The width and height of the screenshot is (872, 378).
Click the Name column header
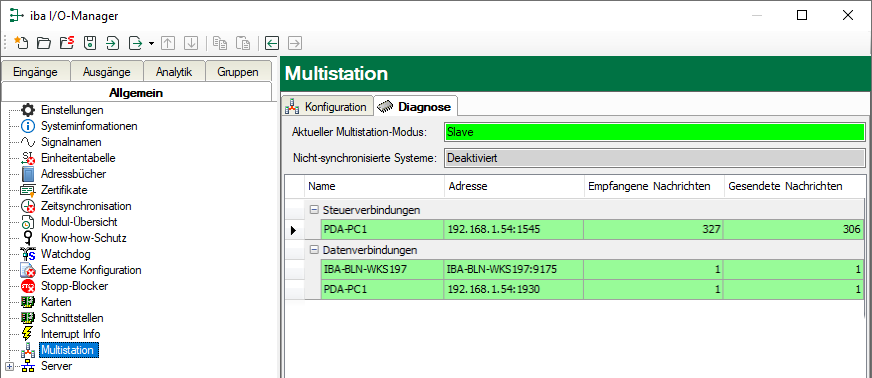[374, 186]
